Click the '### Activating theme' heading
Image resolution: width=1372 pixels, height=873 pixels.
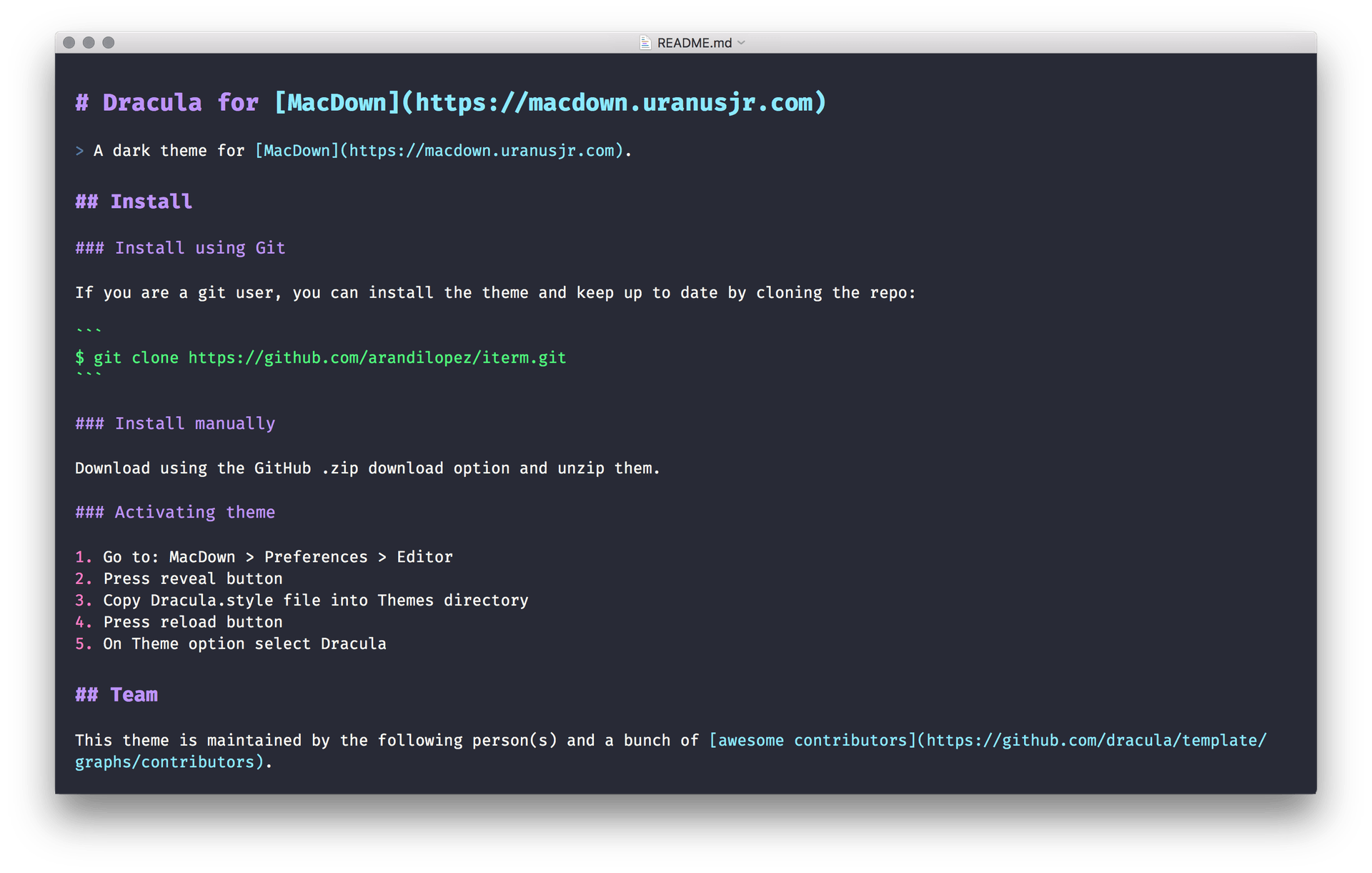point(175,513)
